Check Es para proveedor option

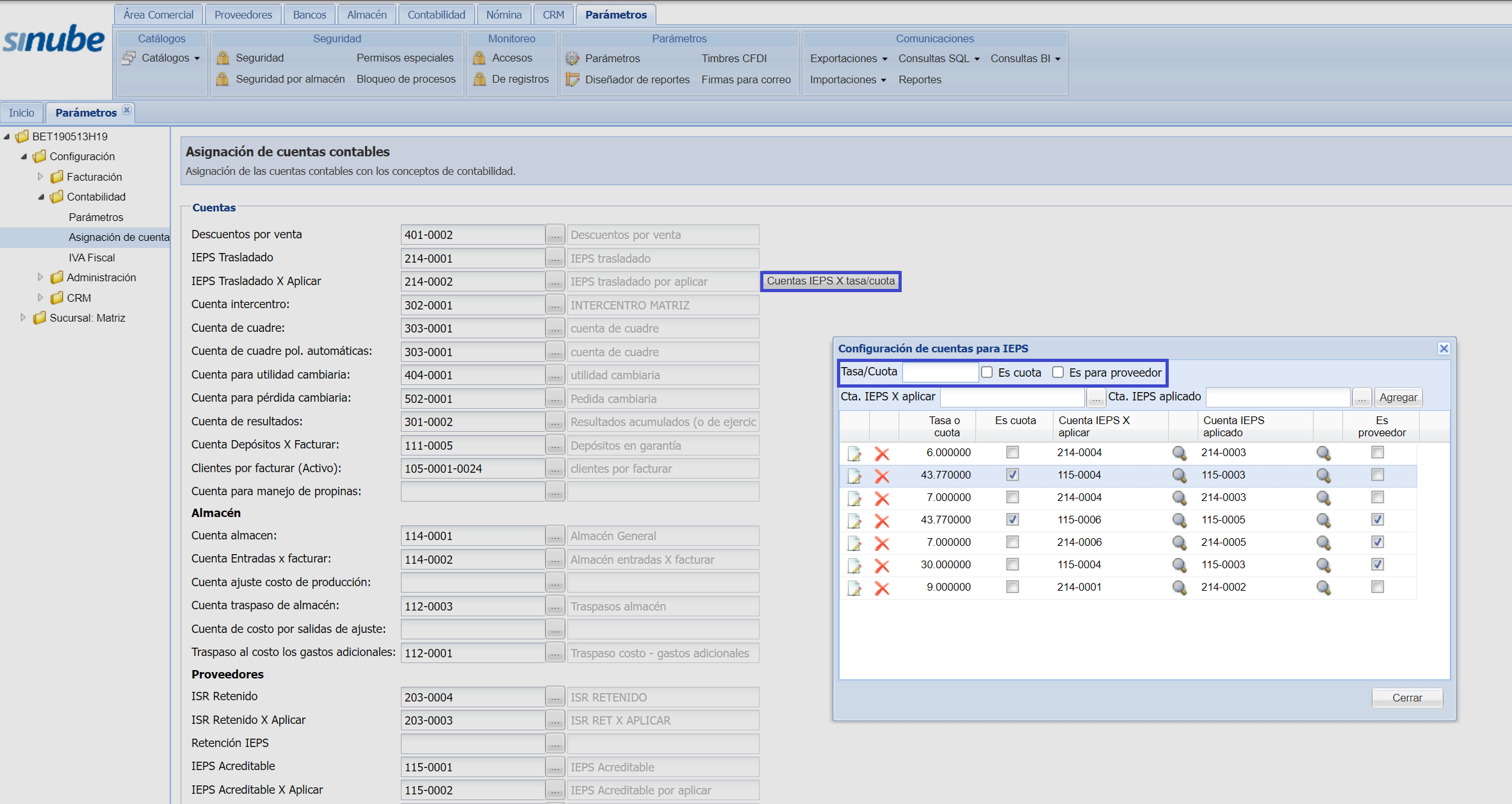[1058, 372]
